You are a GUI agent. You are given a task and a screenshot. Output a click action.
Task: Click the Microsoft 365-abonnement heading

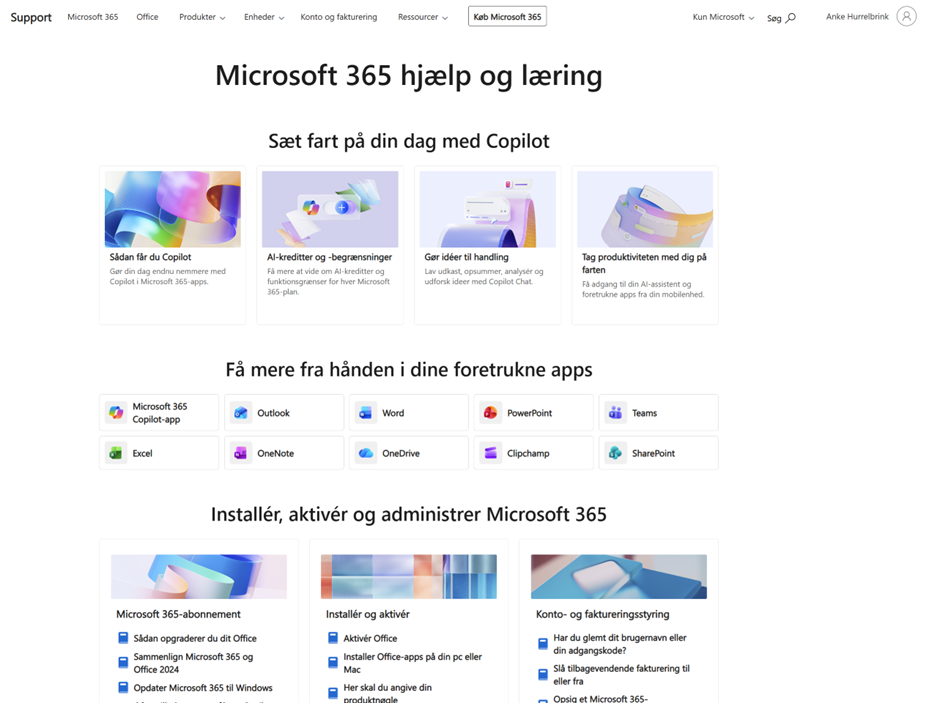tap(178, 614)
